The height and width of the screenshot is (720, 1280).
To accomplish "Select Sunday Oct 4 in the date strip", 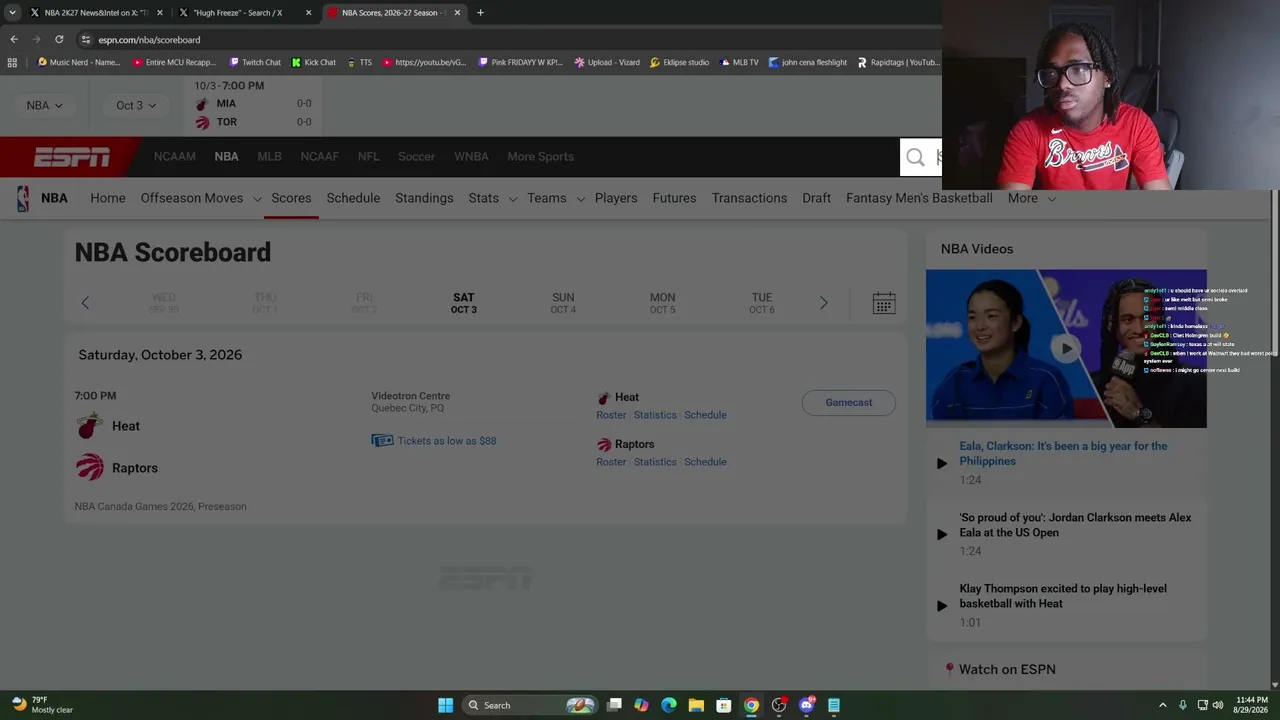I will click(563, 303).
